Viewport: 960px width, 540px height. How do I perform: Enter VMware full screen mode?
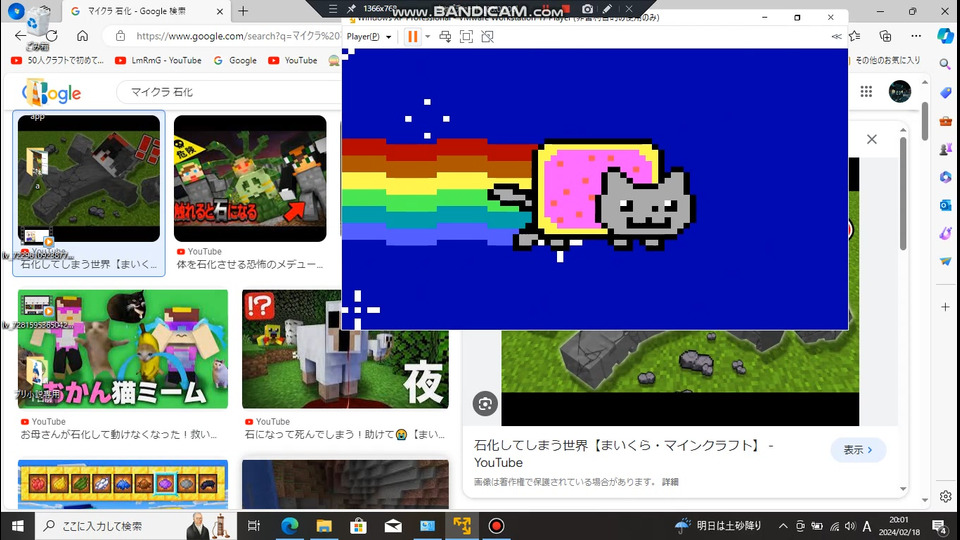point(466,37)
